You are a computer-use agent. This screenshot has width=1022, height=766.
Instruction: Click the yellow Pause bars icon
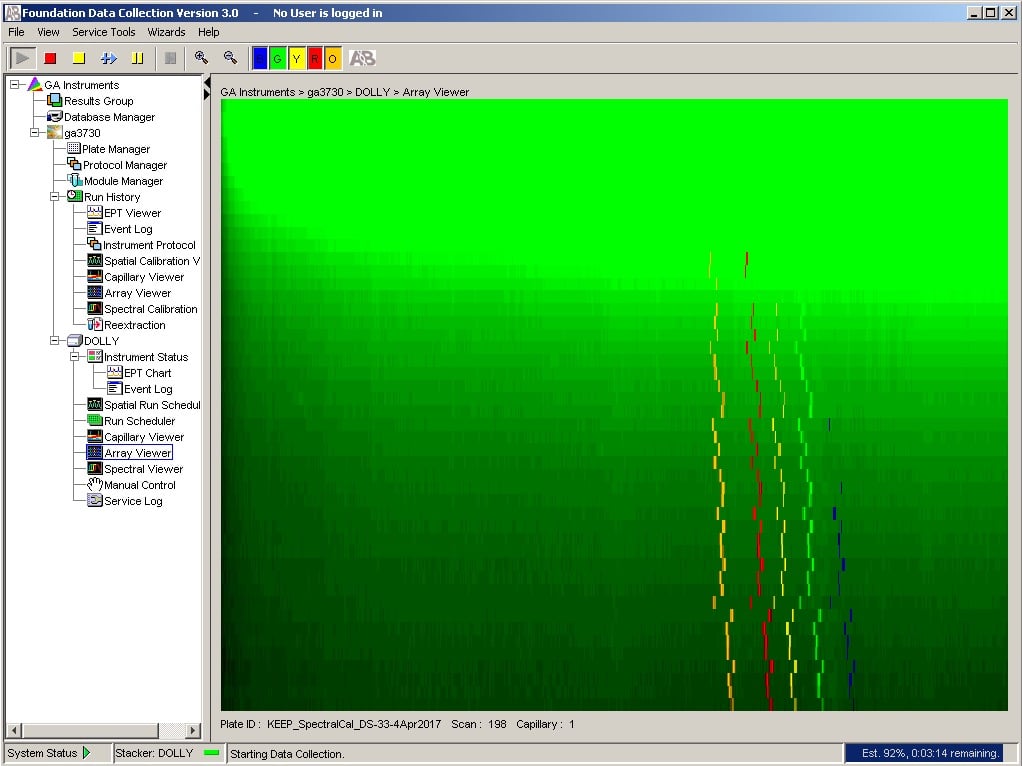(138, 58)
